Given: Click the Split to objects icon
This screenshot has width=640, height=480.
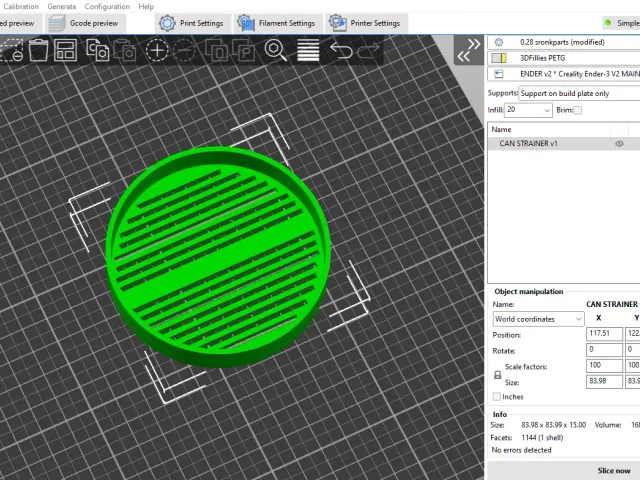Looking at the screenshot, I should click(216, 50).
